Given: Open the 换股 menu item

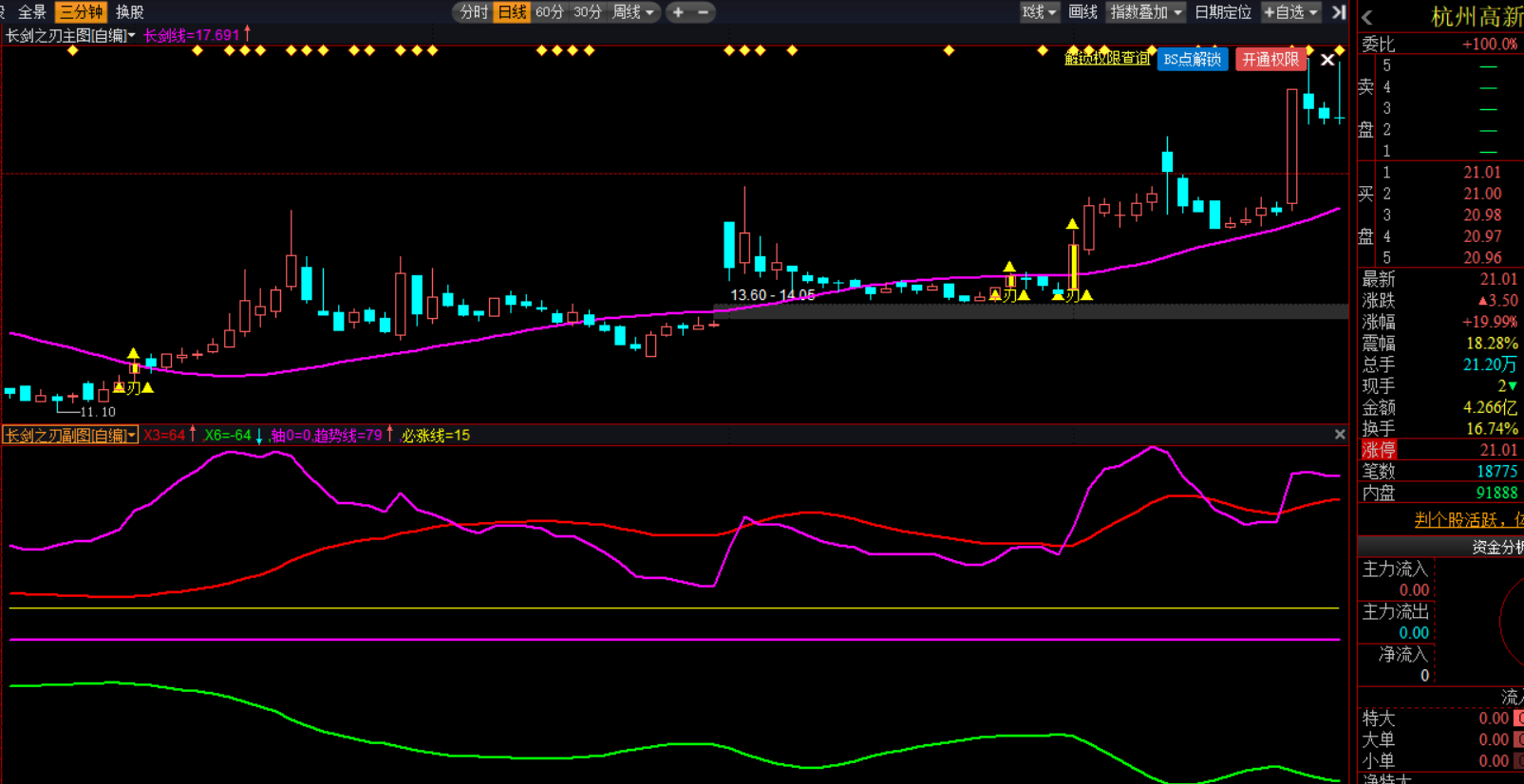Looking at the screenshot, I should [x=130, y=12].
